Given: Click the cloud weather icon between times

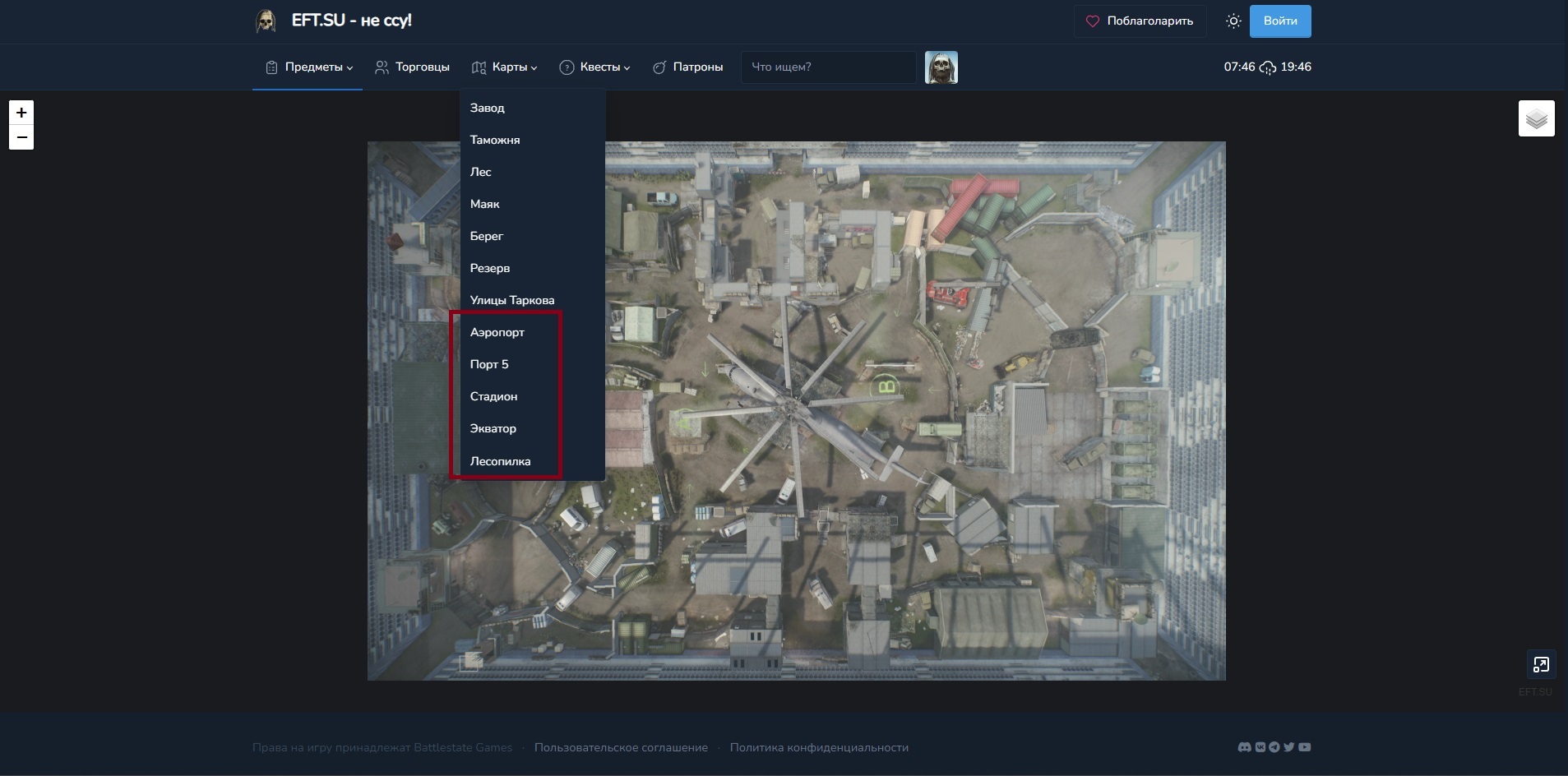Looking at the screenshot, I should [x=1268, y=67].
